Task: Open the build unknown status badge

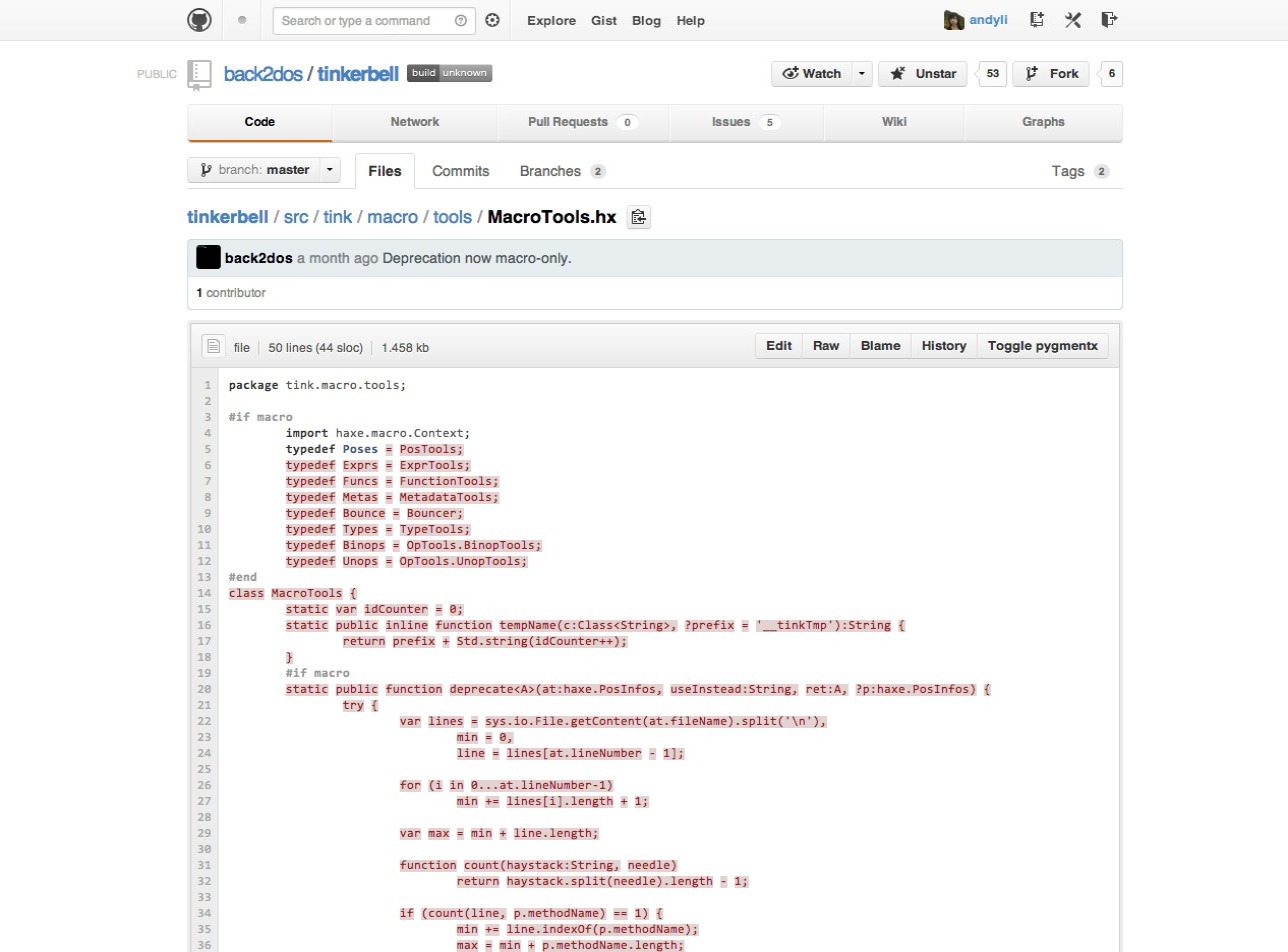Action: pos(450,73)
